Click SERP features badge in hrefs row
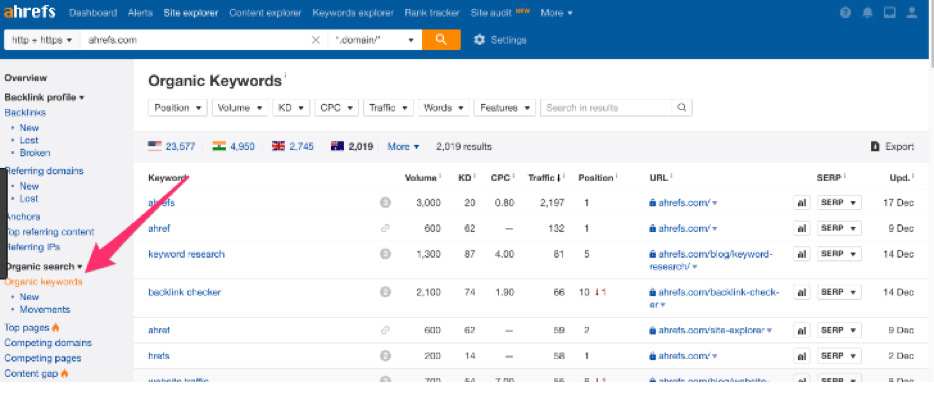934x406 pixels. click(x=385, y=356)
